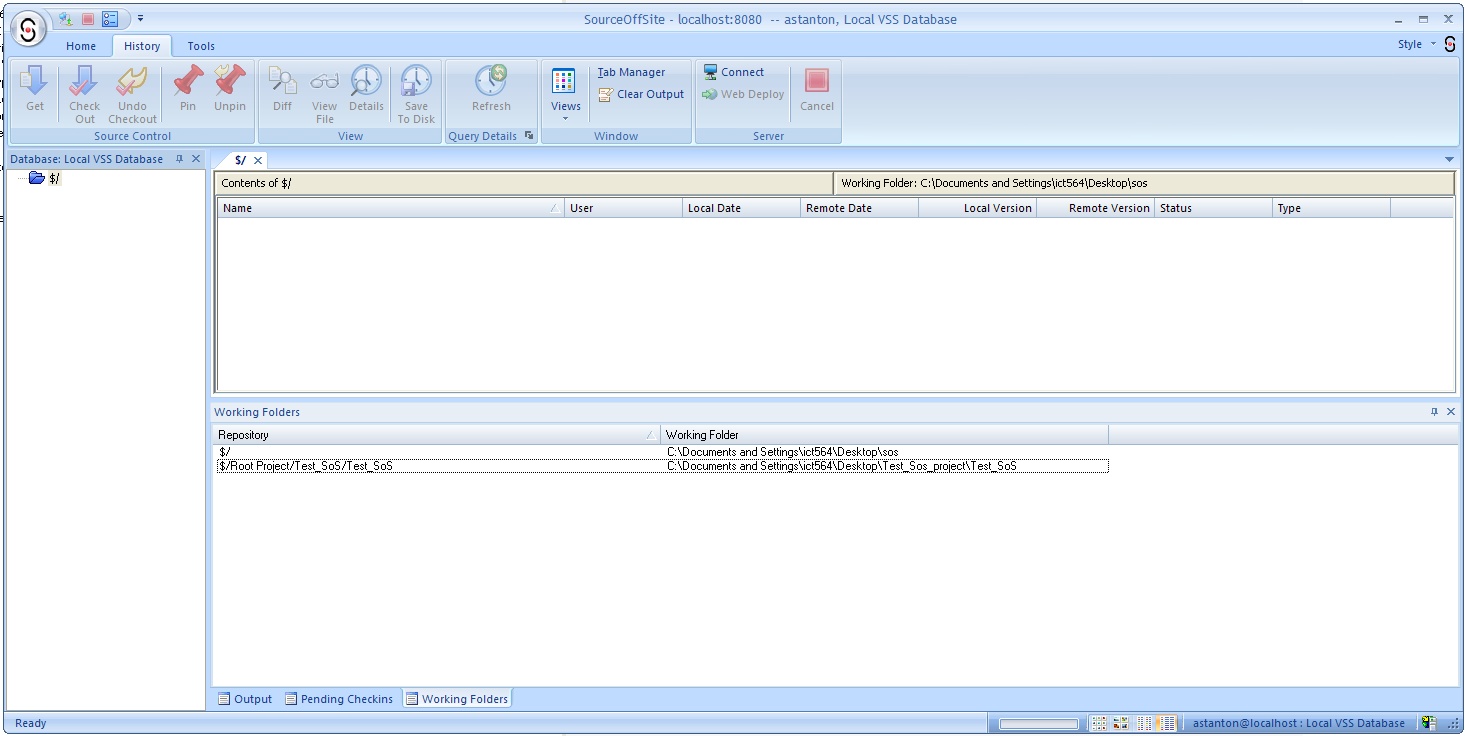1465x736 pixels.
Task: Select the Working Folders bottom tab
Action: tap(457, 699)
